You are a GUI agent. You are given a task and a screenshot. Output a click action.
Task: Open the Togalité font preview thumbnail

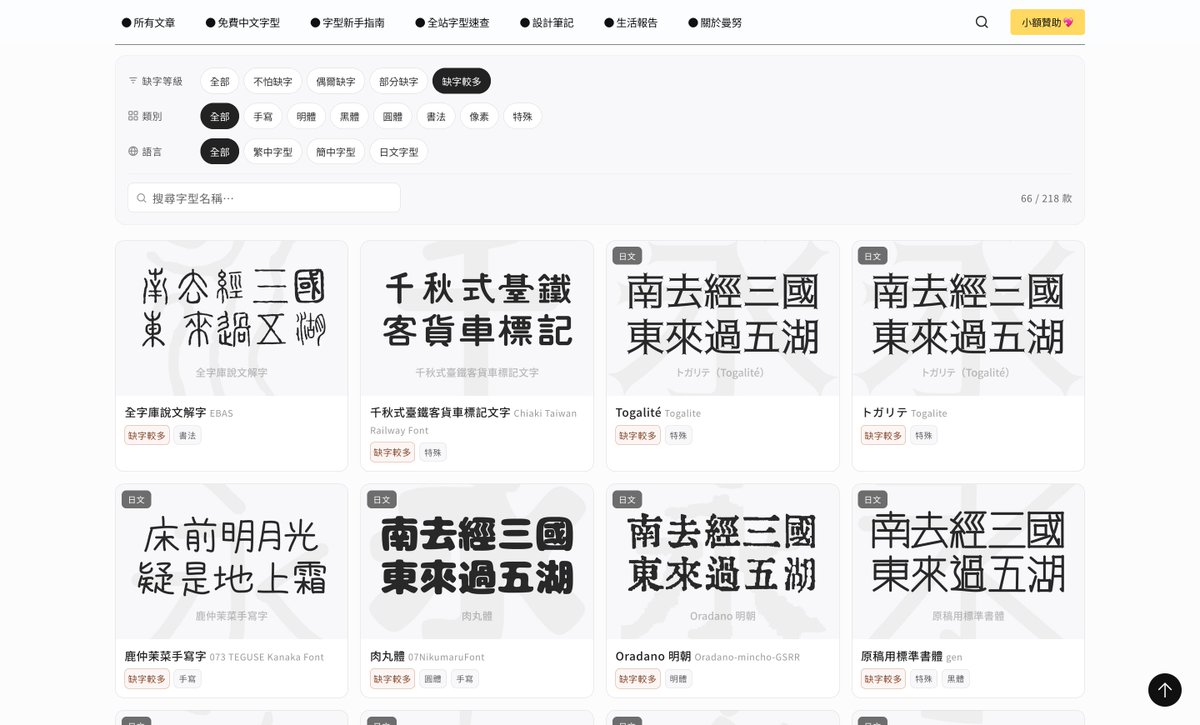tap(723, 318)
